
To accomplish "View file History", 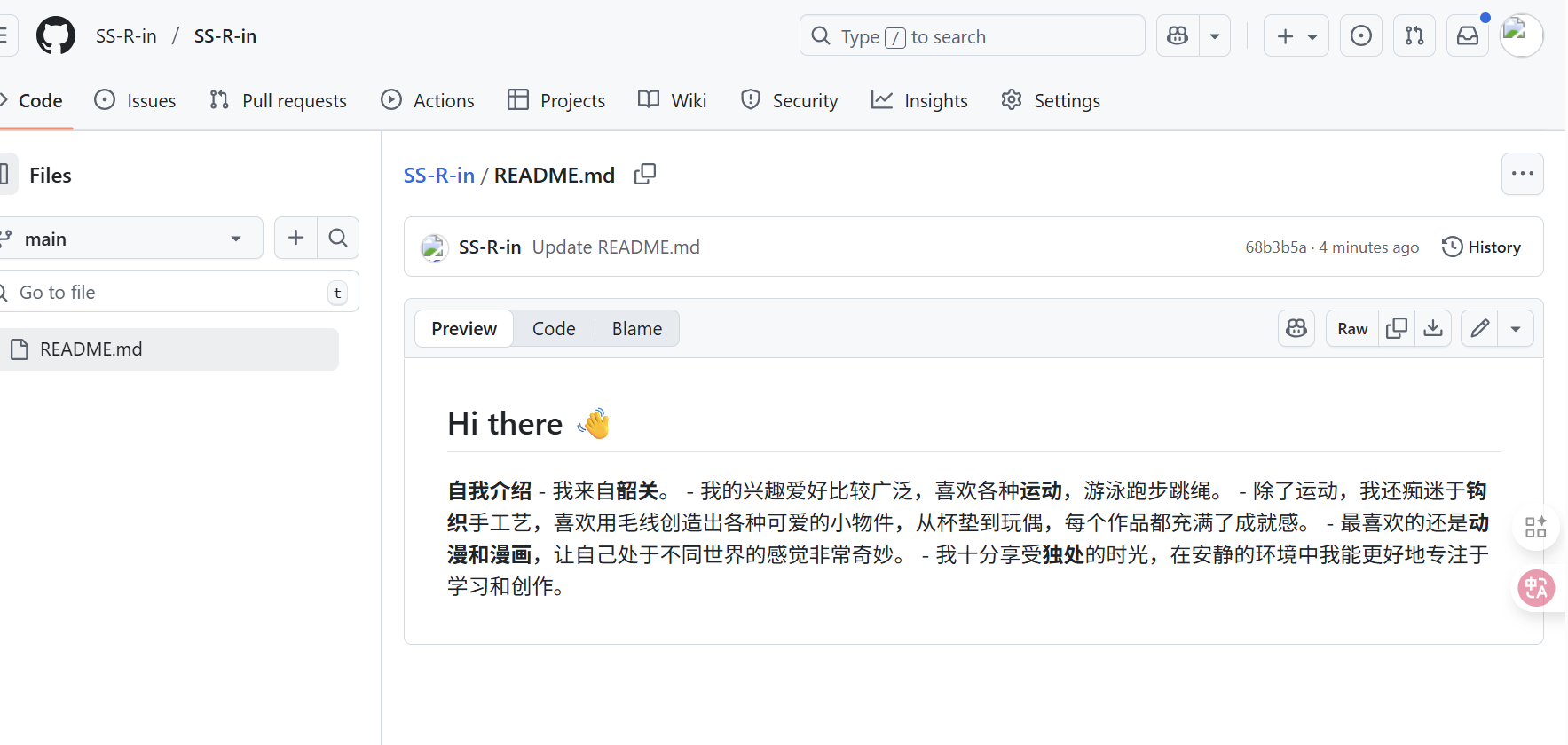I will click(1481, 247).
